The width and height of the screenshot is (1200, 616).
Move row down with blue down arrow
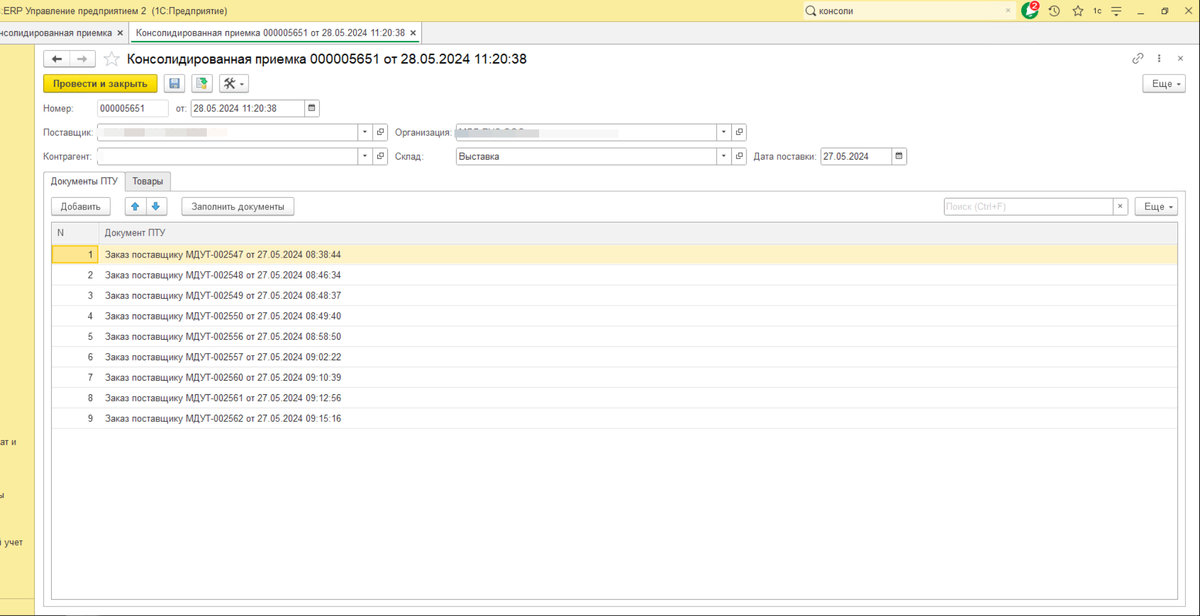[x=156, y=206]
